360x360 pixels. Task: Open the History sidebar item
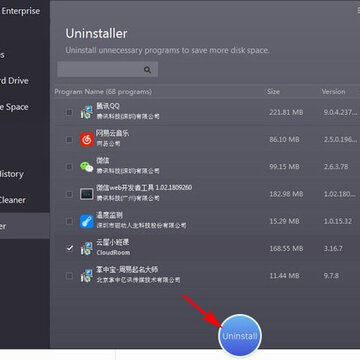click(x=12, y=174)
